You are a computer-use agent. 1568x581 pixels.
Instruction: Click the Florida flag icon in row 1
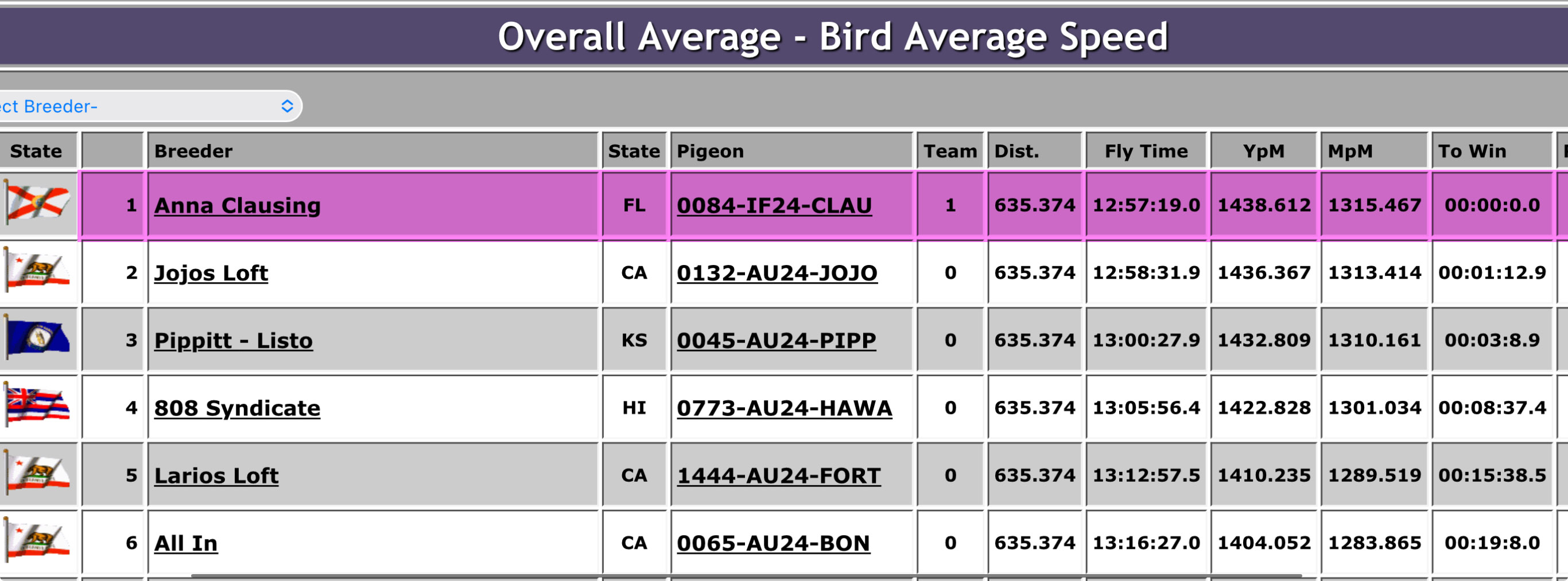38,202
